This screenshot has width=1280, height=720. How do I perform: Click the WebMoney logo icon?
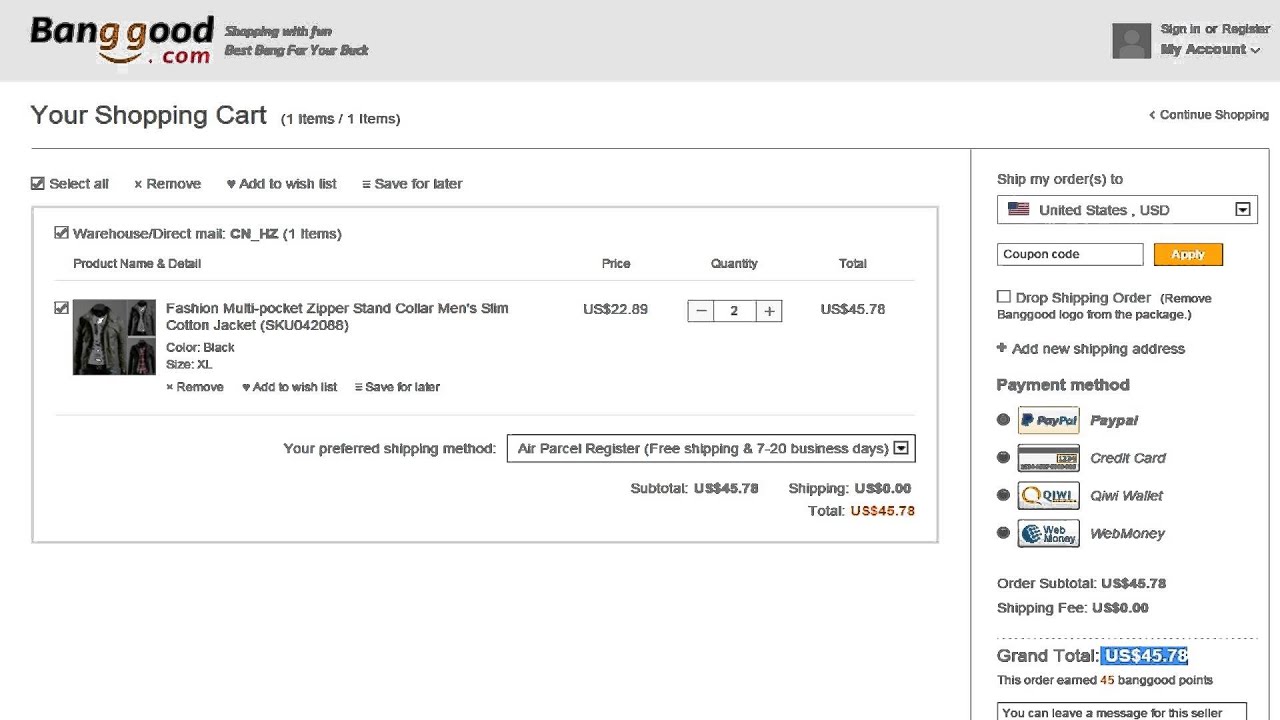coord(1048,534)
